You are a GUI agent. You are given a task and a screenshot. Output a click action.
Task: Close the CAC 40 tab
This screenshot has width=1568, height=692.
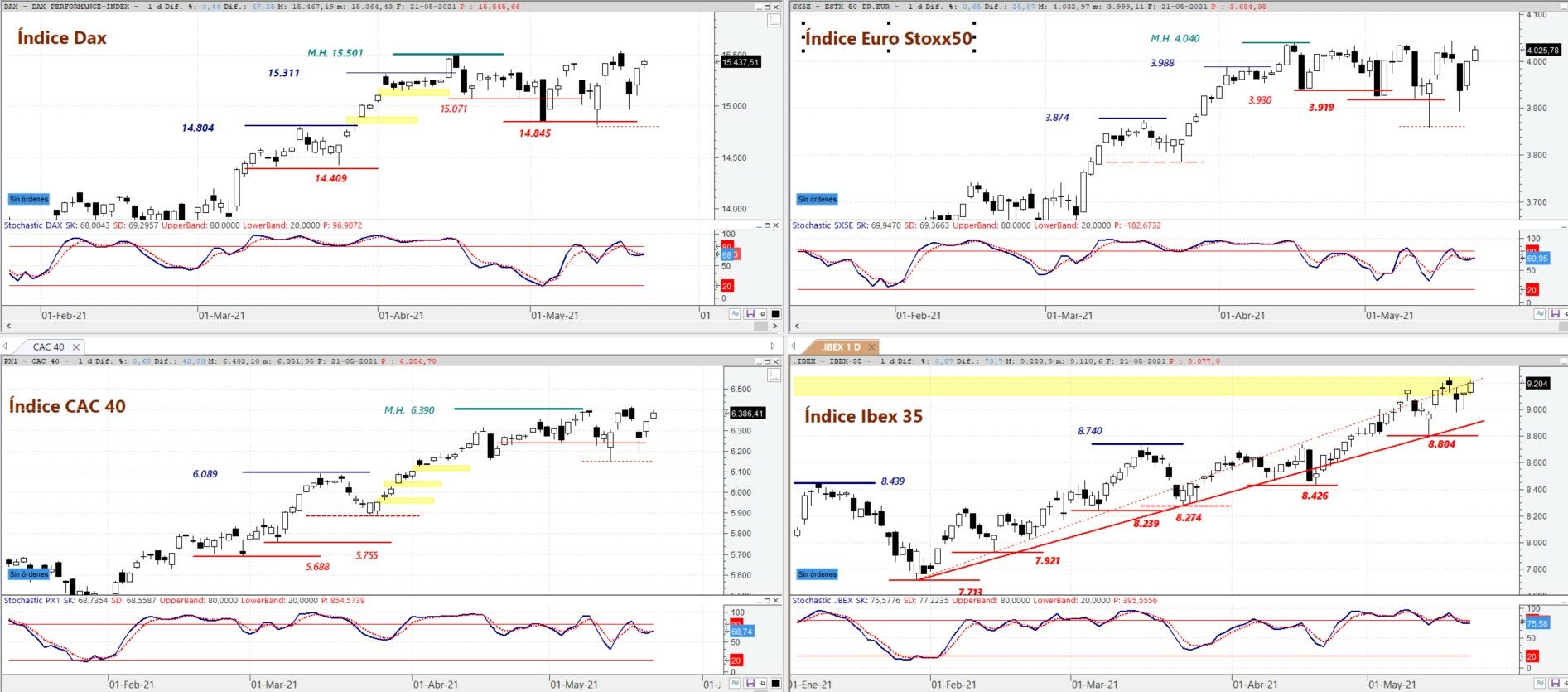coord(76,347)
